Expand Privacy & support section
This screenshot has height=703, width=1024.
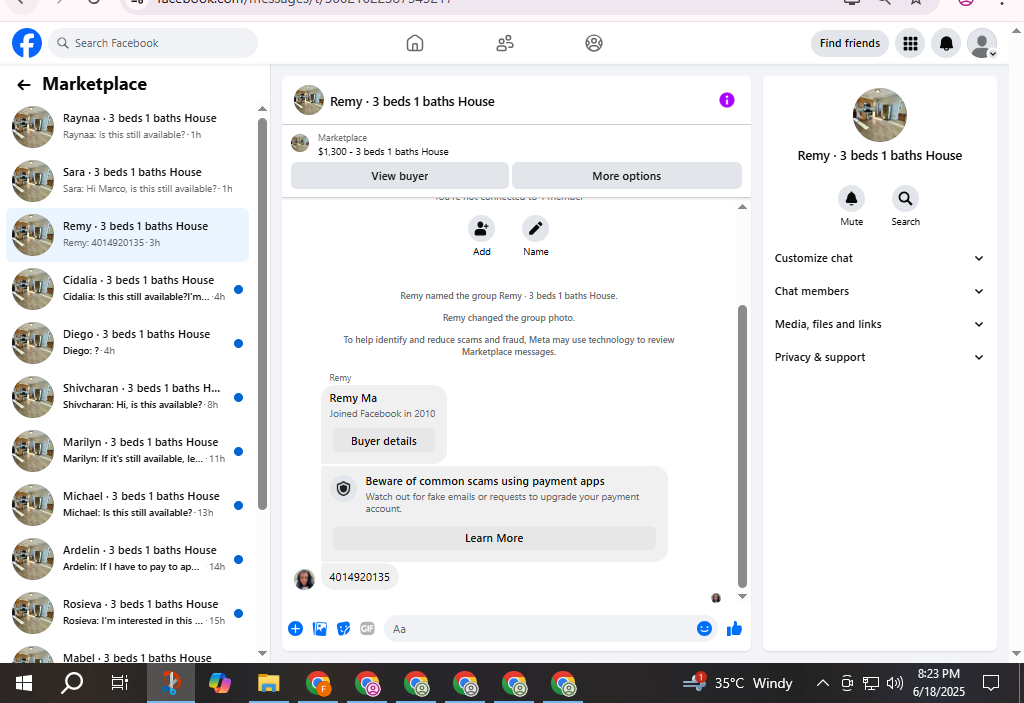pyautogui.click(x=879, y=357)
